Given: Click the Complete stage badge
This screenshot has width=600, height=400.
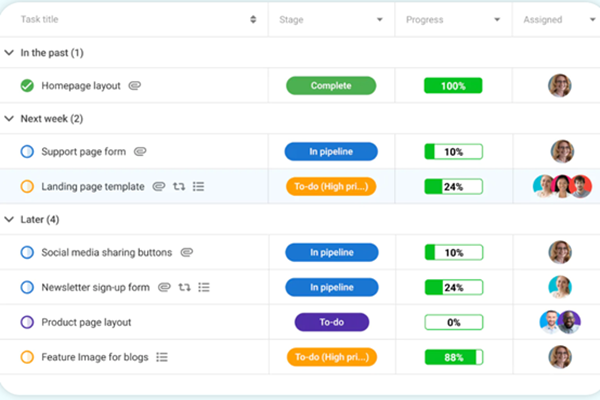Looking at the screenshot, I should [331, 86].
